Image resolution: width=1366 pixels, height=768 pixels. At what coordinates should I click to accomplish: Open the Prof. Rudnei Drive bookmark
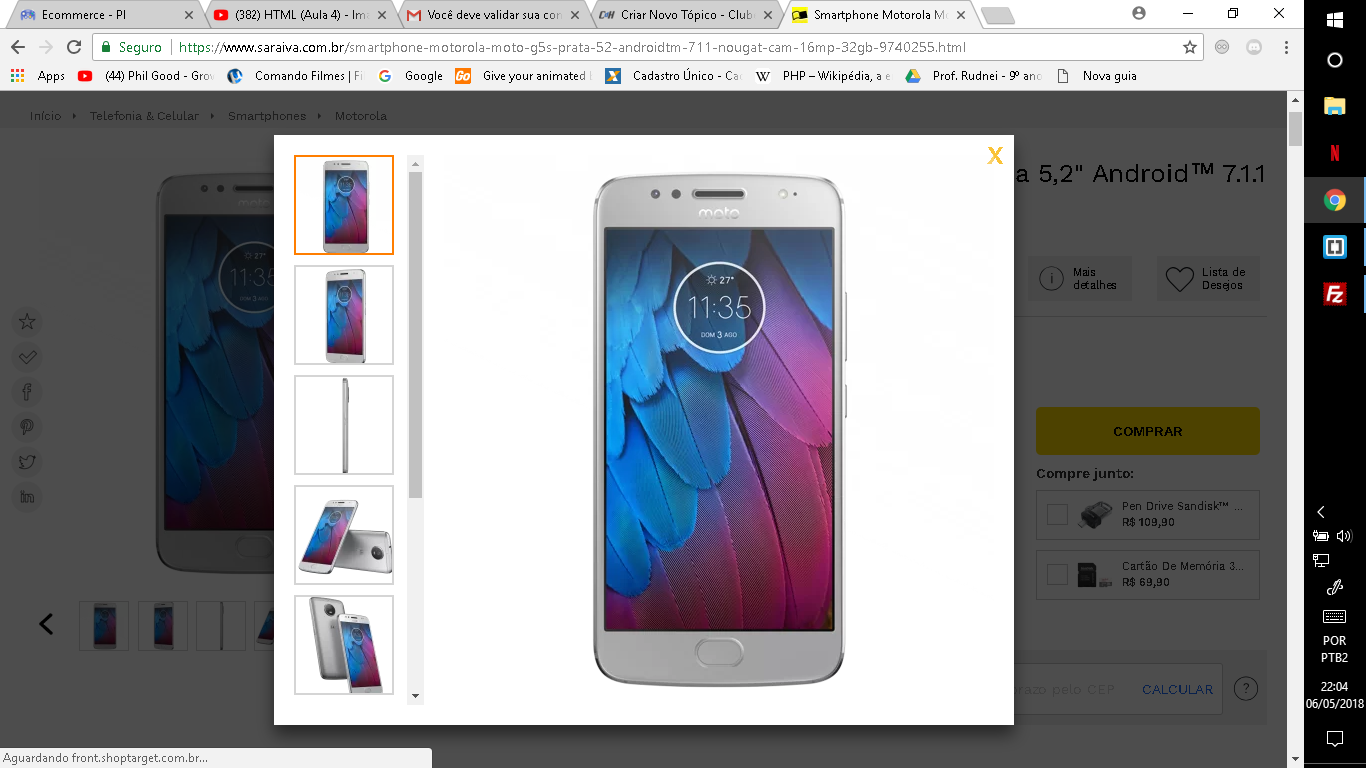click(x=973, y=76)
